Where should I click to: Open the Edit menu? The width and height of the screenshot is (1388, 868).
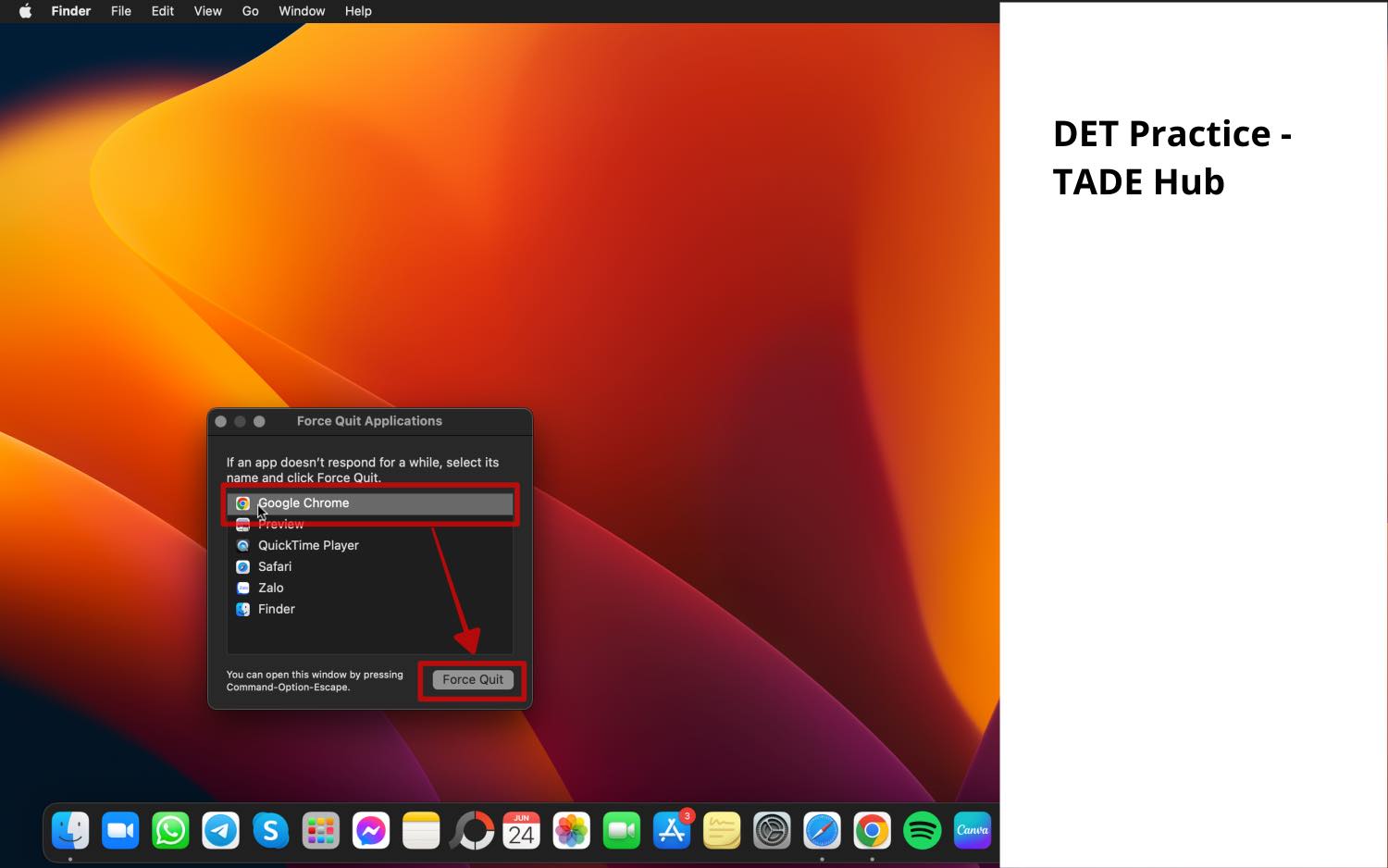pyautogui.click(x=163, y=11)
